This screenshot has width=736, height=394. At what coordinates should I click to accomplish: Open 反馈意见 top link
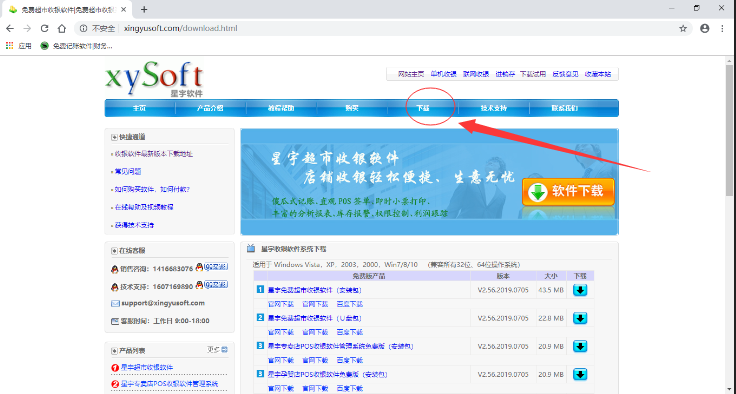pos(565,74)
